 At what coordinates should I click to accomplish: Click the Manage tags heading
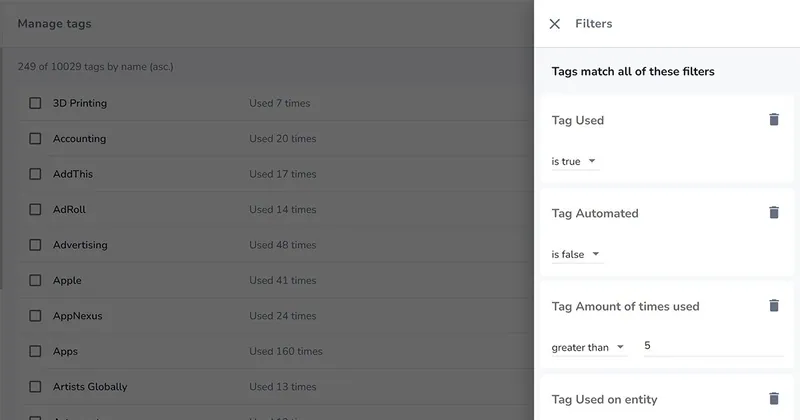[x=55, y=24]
